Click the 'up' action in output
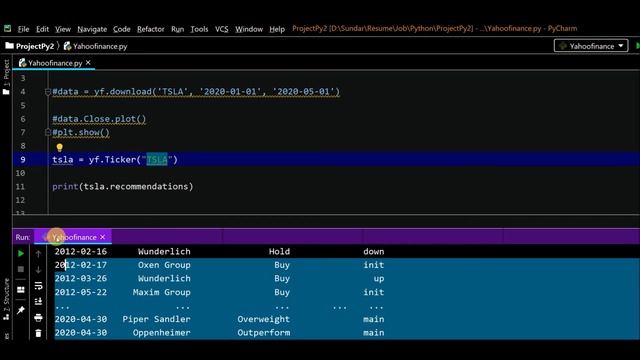The height and width of the screenshot is (360, 640). pyautogui.click(x=379, y=279)
